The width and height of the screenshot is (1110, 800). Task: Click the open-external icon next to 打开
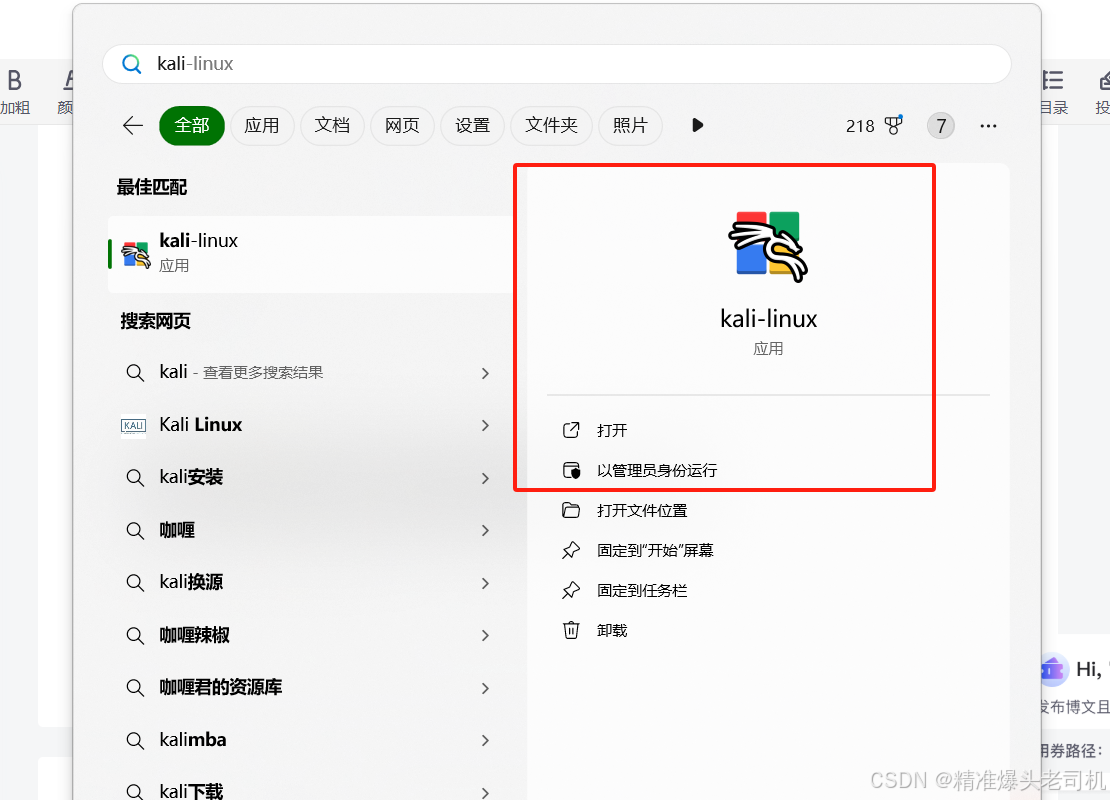[x=571, y=430]
